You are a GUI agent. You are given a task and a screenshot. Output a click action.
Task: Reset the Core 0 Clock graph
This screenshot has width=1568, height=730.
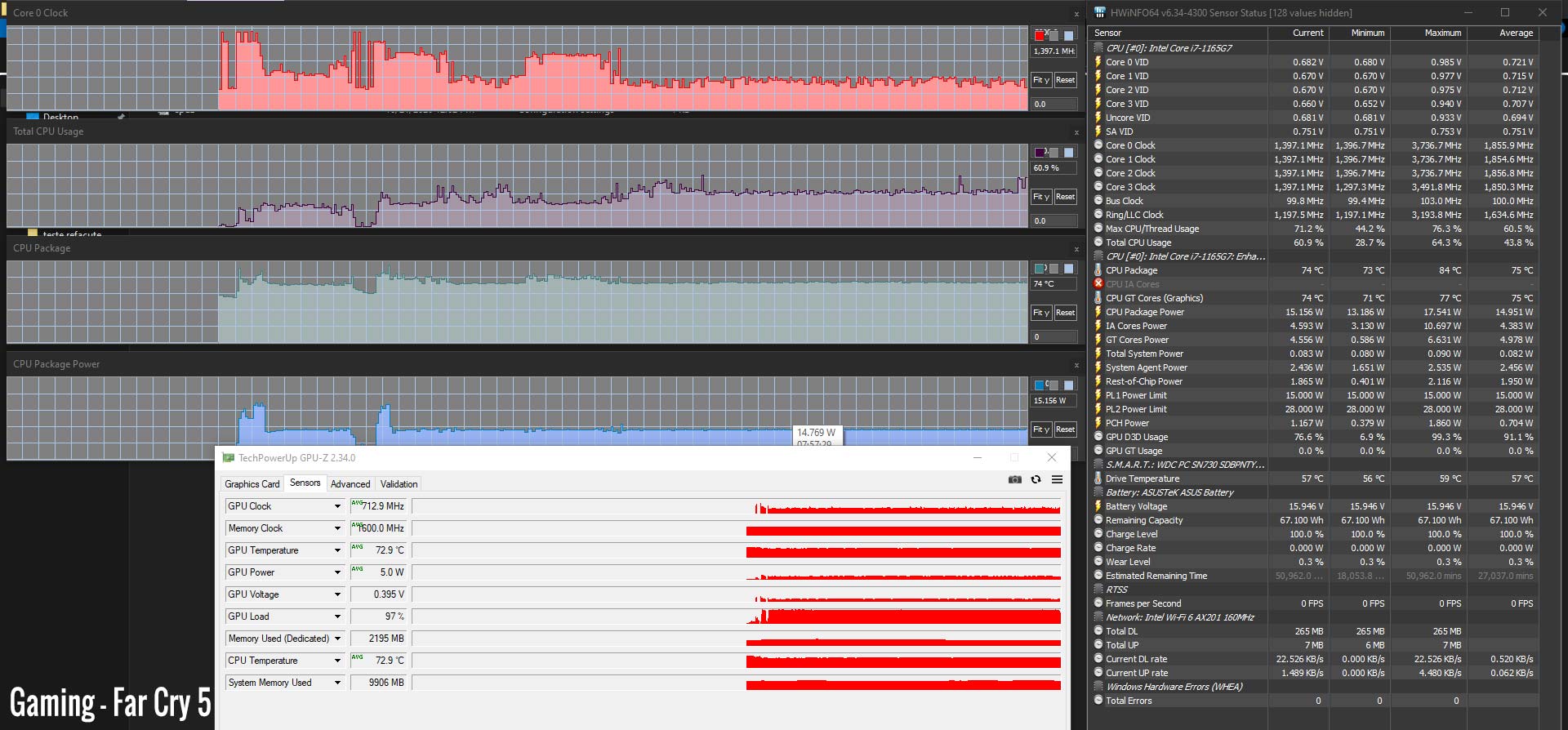tap(1065, 80)
